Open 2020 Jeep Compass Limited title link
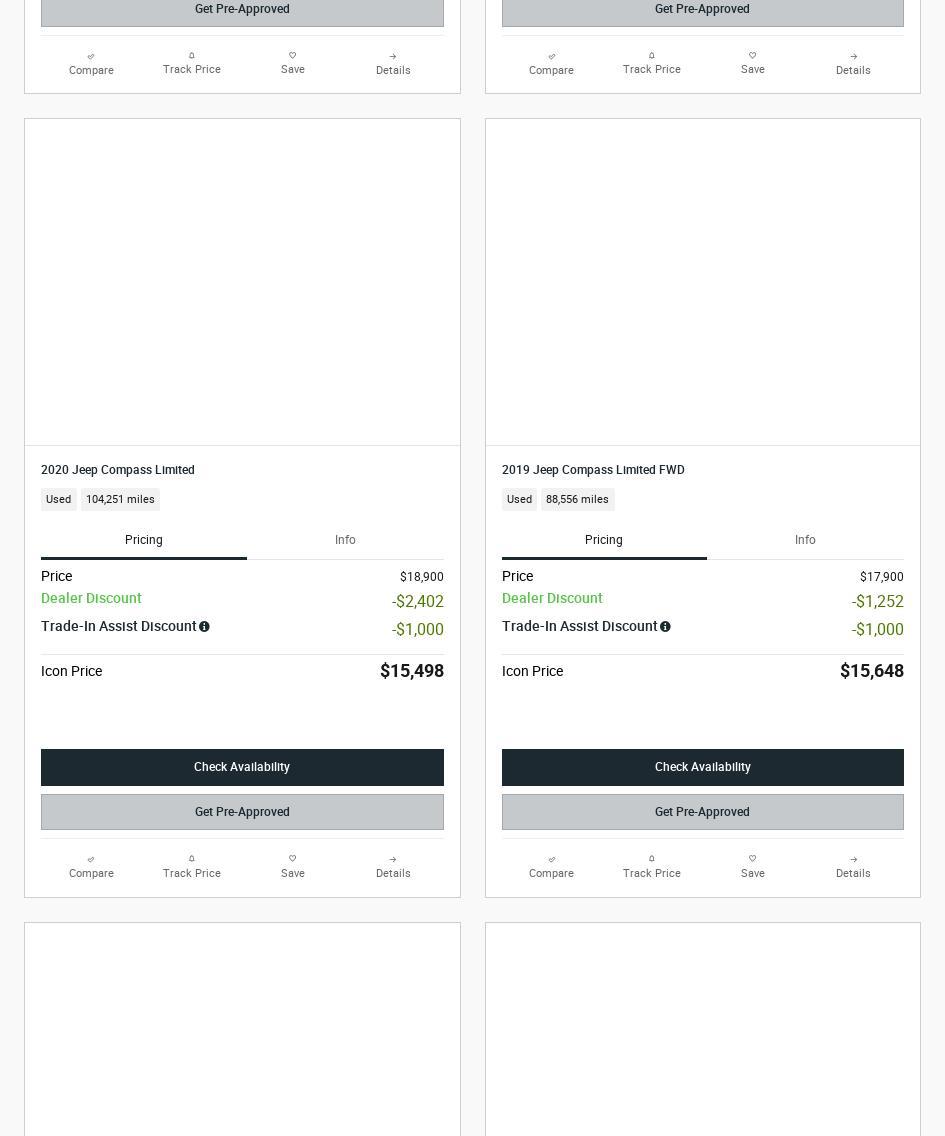 (x=117, y=469)
